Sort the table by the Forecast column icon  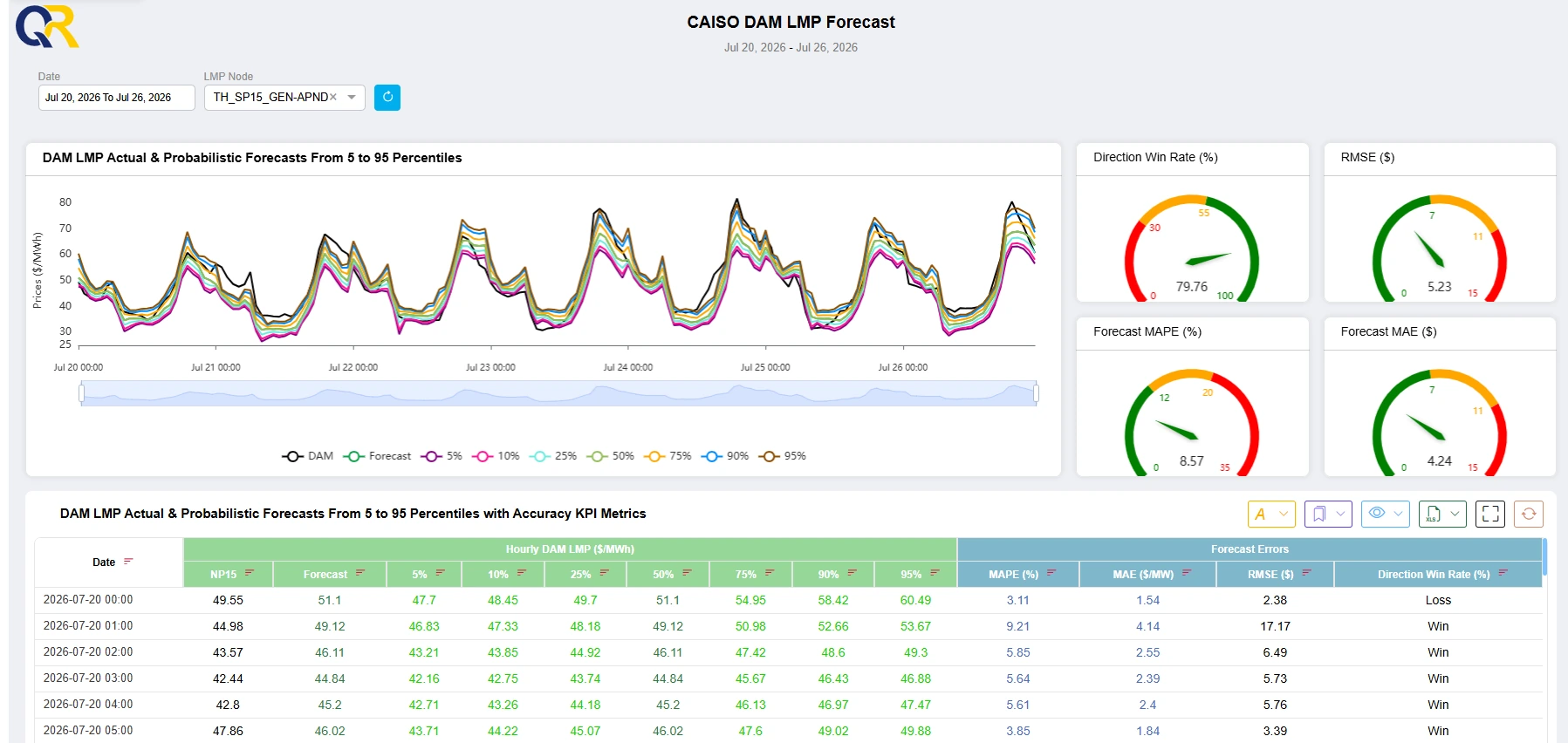360,574
